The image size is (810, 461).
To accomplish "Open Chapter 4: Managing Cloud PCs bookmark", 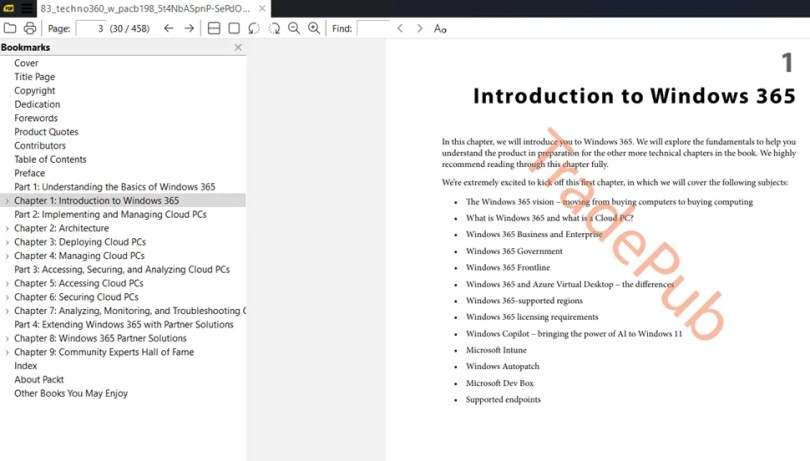I will point(80,256).
